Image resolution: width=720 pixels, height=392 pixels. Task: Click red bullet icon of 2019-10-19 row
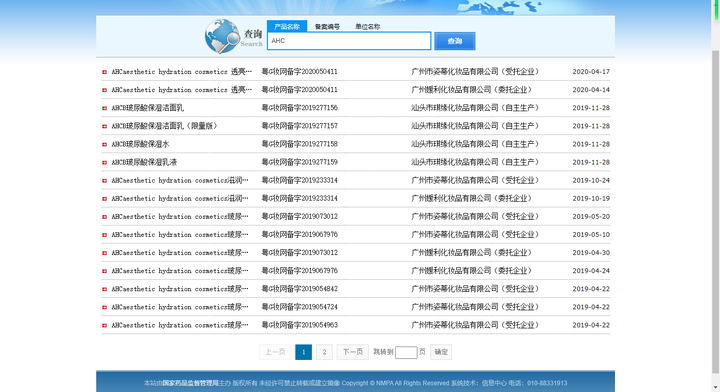click(x=104, y=199)
